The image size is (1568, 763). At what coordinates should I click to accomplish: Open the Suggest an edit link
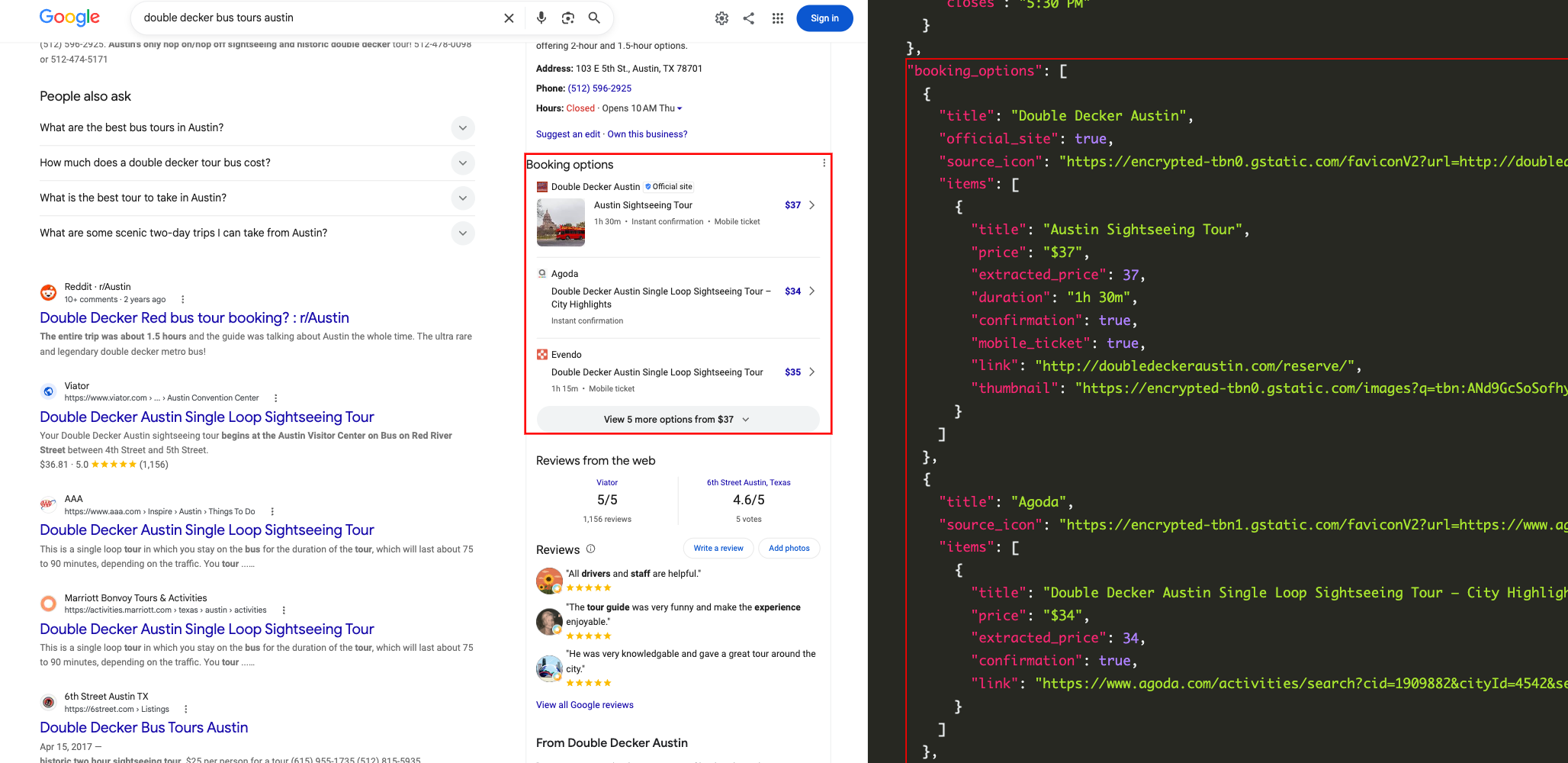click(x=568, y=134)
